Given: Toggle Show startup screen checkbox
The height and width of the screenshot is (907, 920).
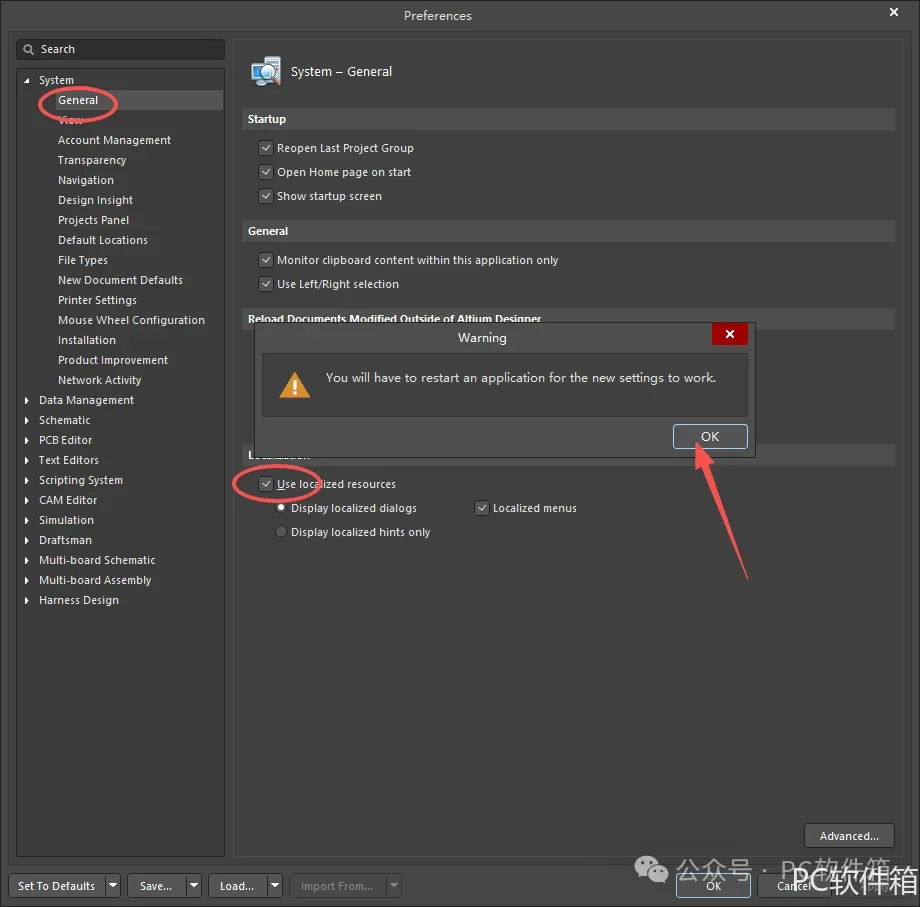Looking at the screenshot, I should point(266,196).
